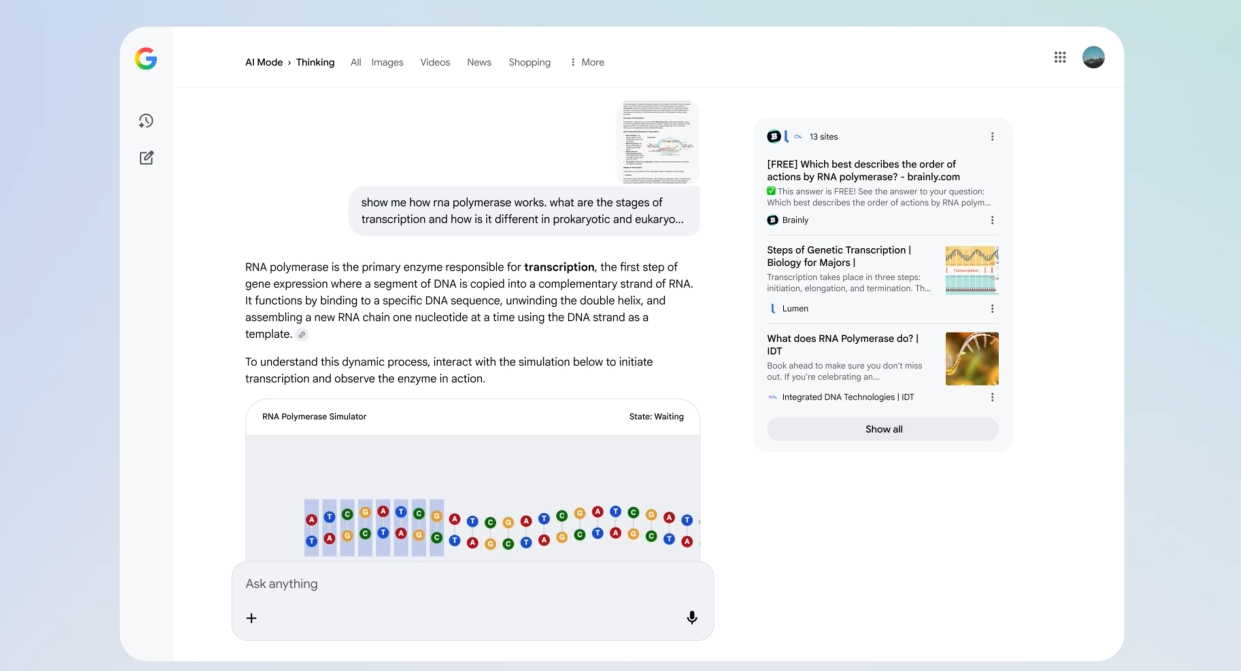Open Brainly RNA polymerase order result
Image resolution: width=1241 pixels, height=671 pixels.
pos(861,171)
